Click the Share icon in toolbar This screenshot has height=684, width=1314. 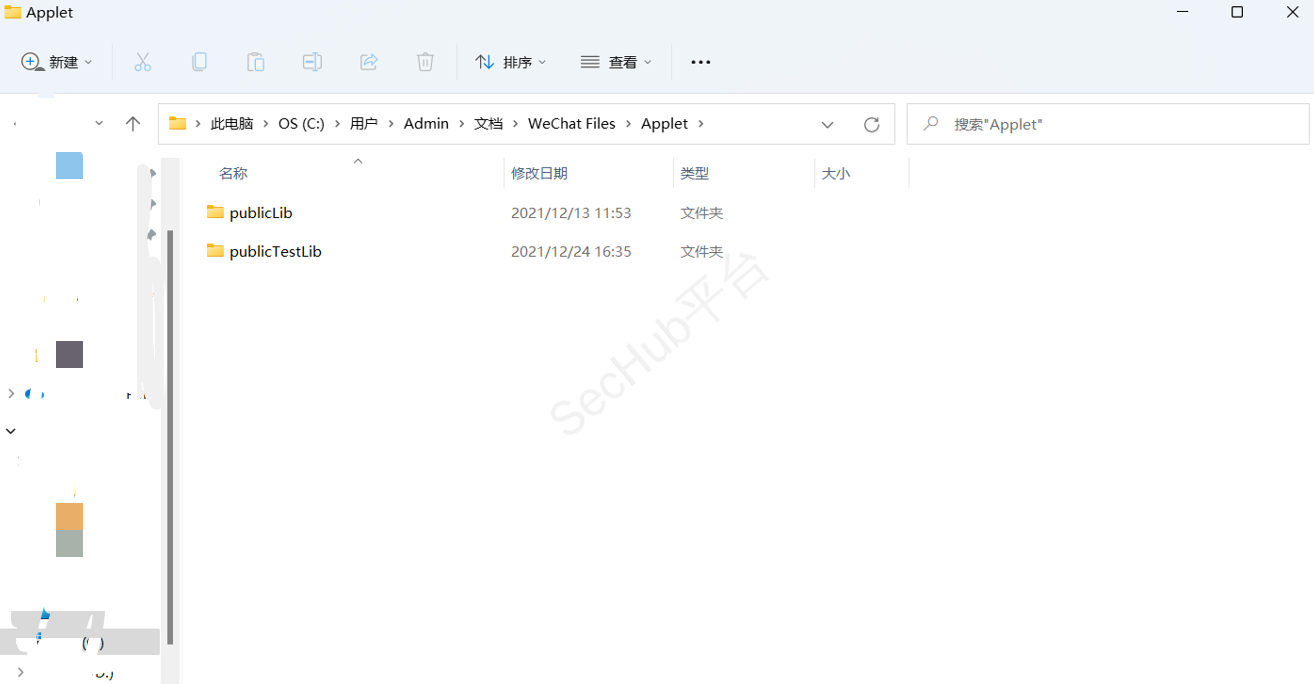coord(369,62)
